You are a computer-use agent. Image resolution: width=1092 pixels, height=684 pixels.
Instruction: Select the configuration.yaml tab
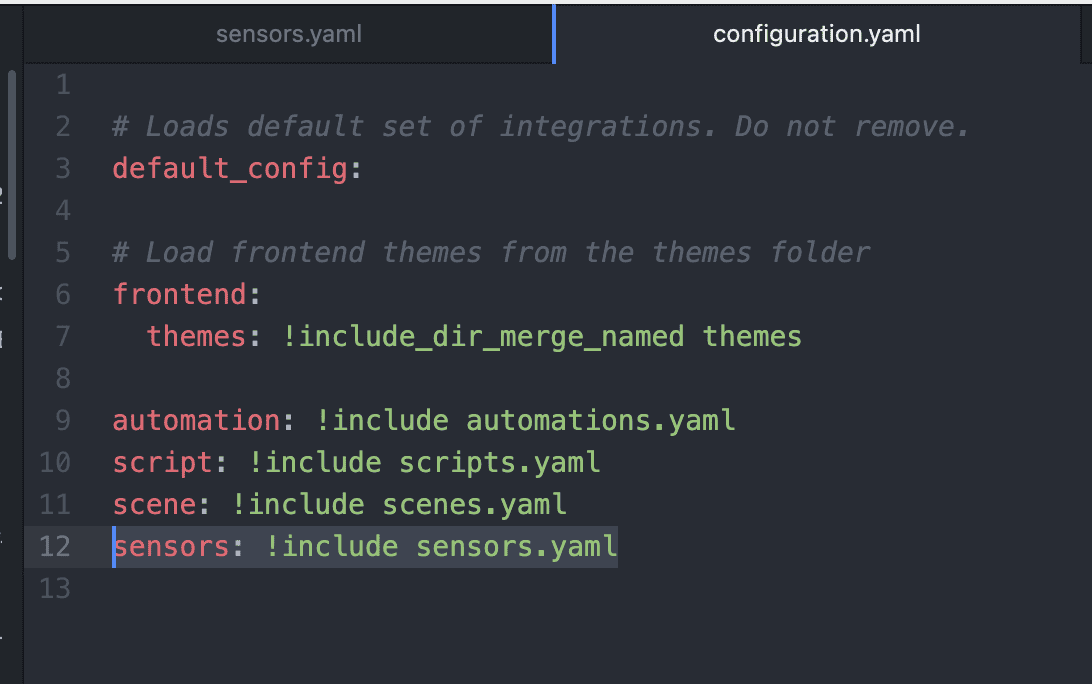point(816,34)
